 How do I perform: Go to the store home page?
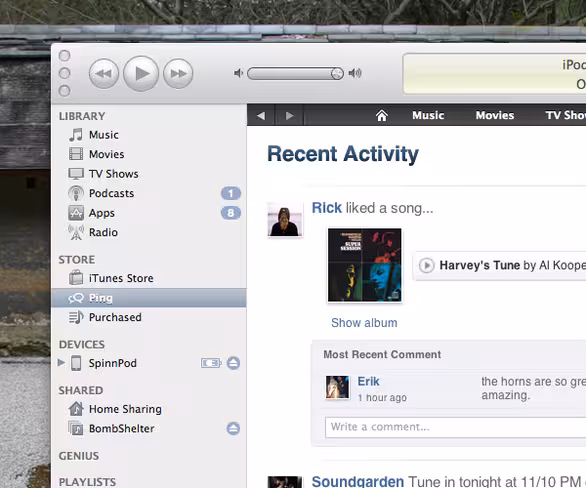pos(382,115)
